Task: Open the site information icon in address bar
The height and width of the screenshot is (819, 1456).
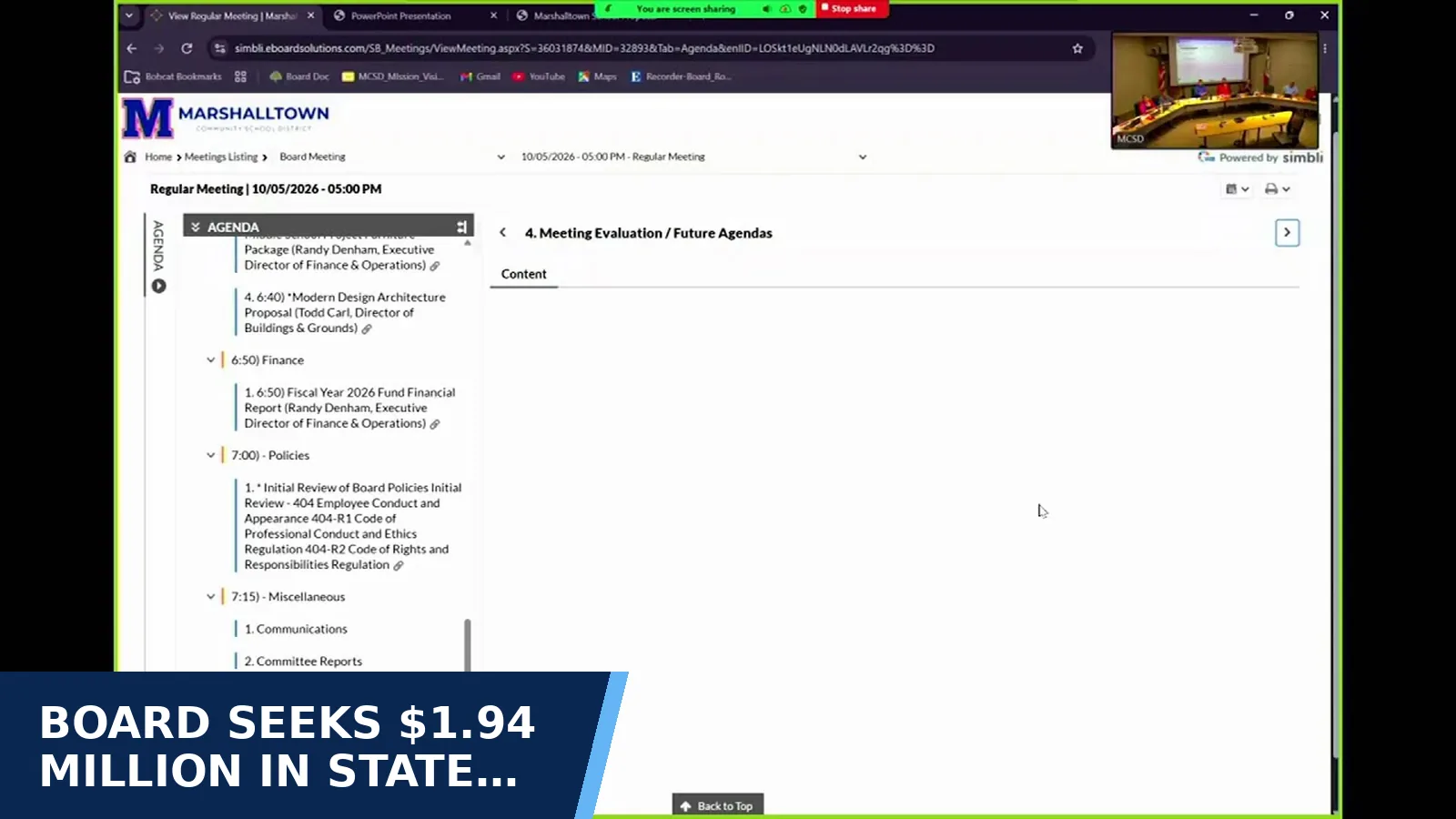Action: point(219,48)
